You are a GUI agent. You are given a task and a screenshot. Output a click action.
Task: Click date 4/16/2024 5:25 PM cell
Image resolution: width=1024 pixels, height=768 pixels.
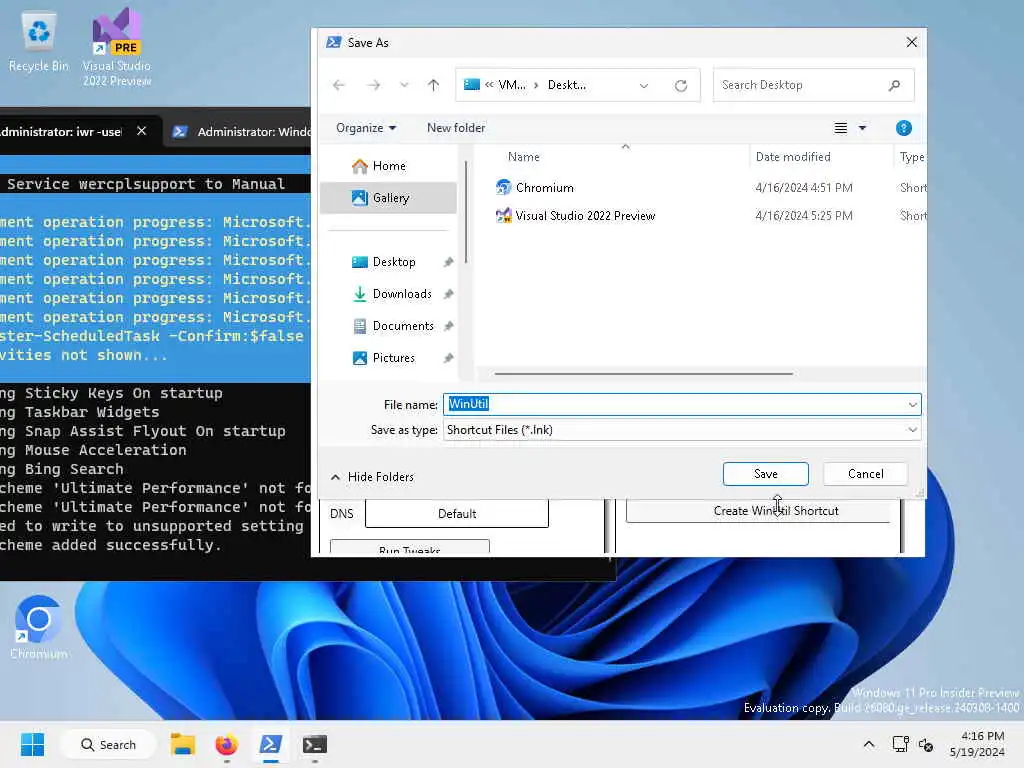pyautogui.click(x=803, y=216)
